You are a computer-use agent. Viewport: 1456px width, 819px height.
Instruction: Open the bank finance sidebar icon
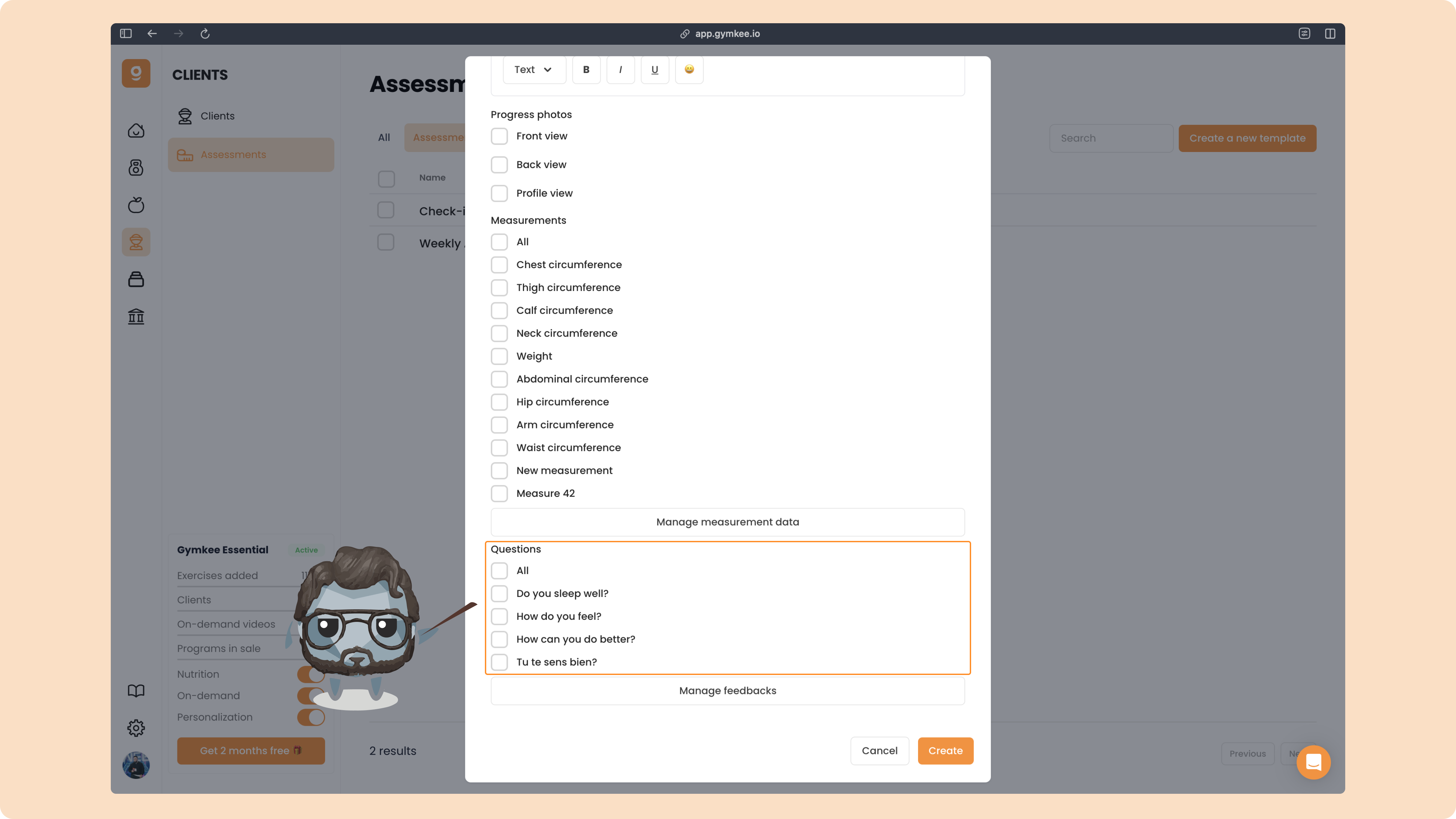pyautogui.click(x=136, y=316)
